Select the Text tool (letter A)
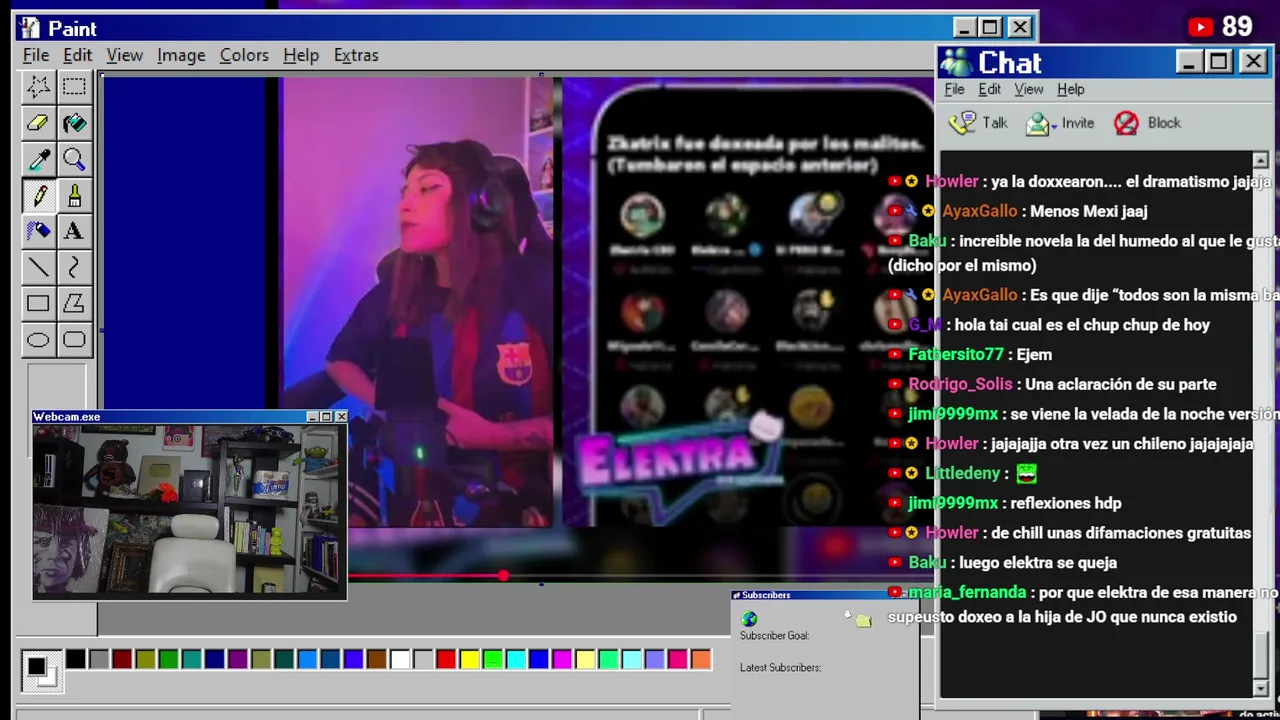 [74, 231]
